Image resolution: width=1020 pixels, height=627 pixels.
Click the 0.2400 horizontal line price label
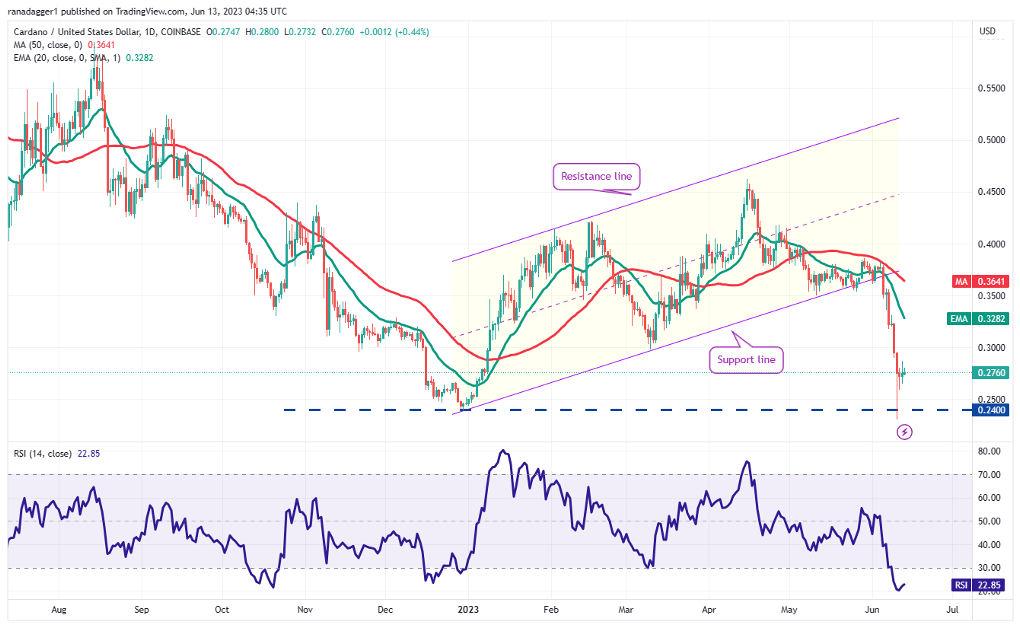[x=990, y=410]
